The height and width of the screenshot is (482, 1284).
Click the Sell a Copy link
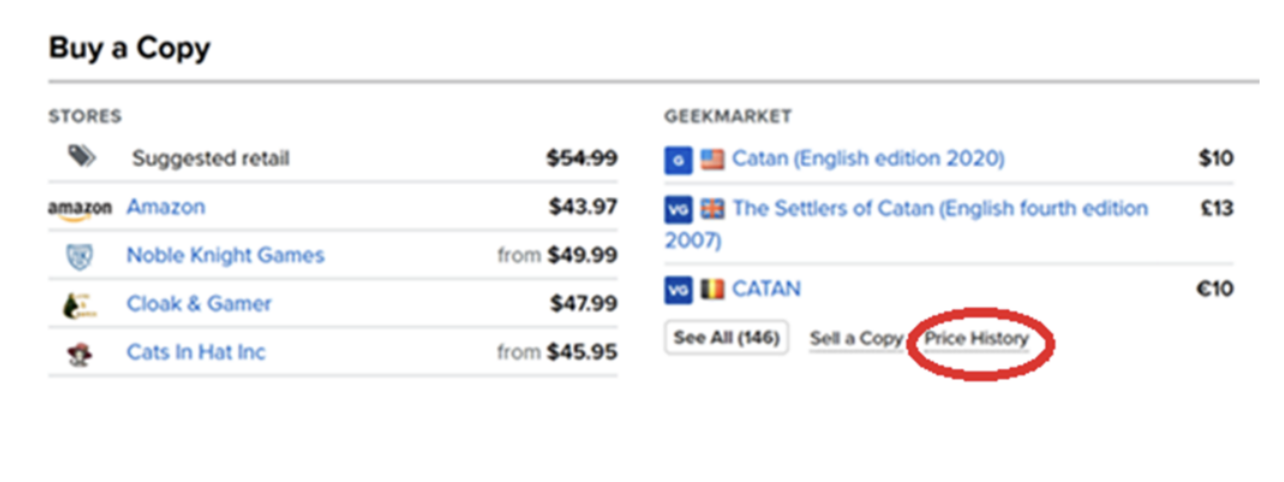[855, 338]
